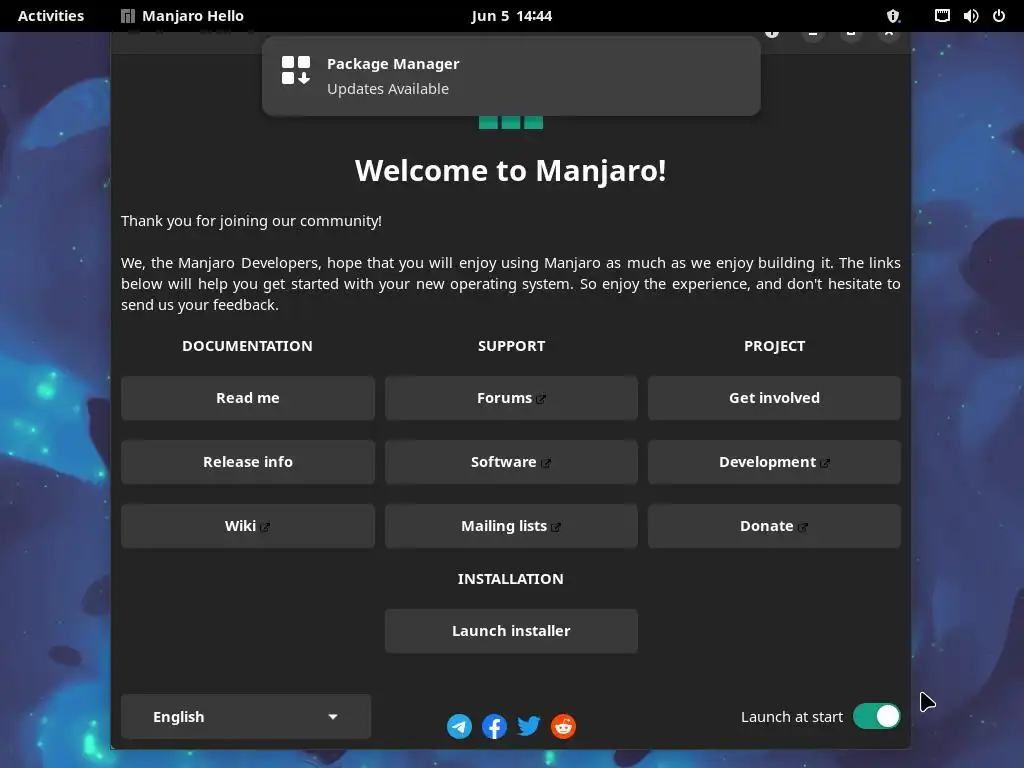Click the Get involved button

775,398
